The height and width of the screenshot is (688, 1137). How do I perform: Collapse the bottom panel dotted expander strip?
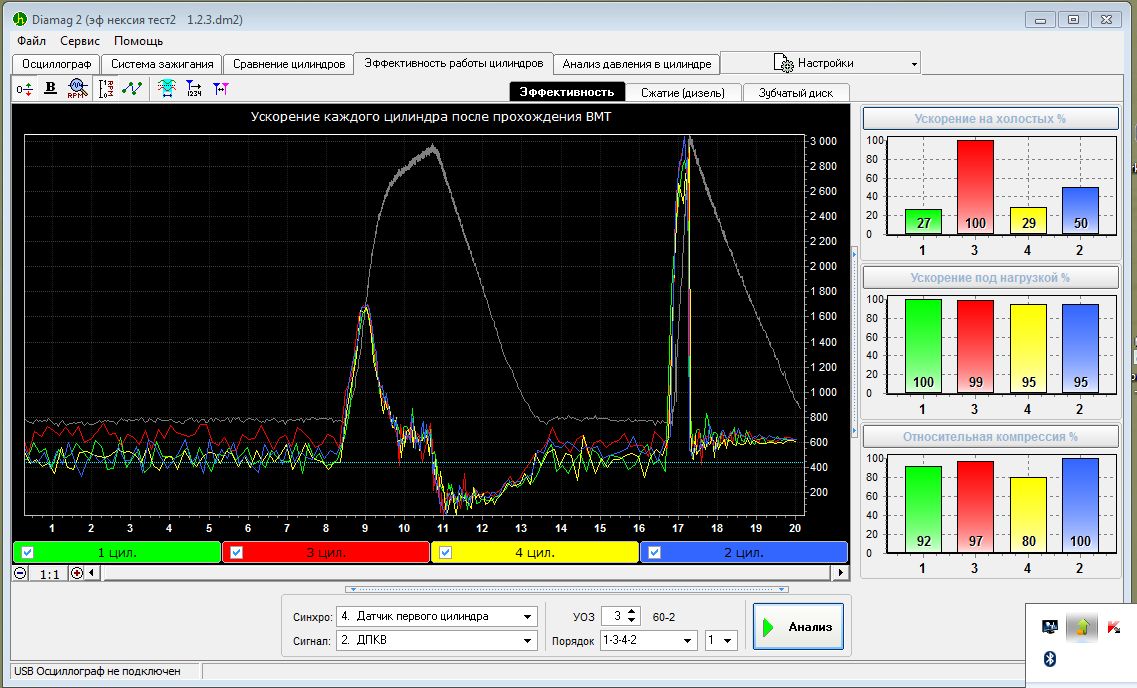click(x=567, y=589)
